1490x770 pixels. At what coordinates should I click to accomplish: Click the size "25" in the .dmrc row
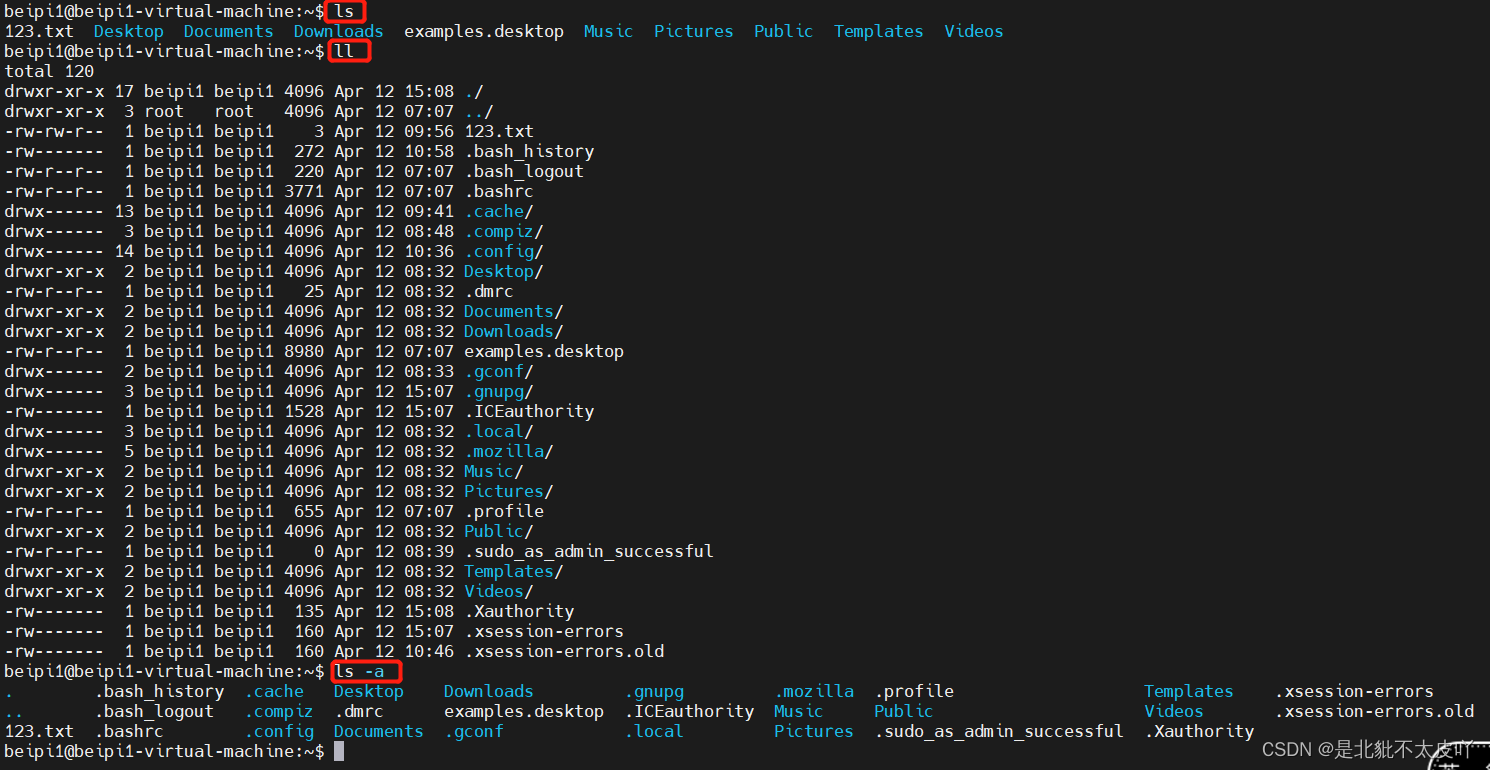coord(314,291)
